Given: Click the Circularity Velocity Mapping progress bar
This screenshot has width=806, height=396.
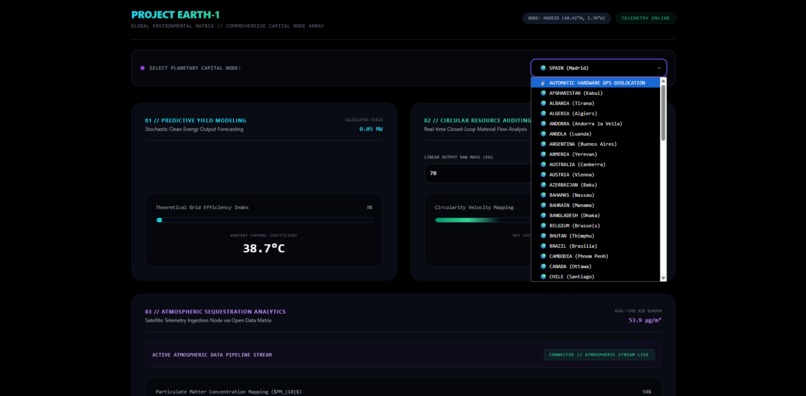Looking at the screenshot, I should pos(483,220).
